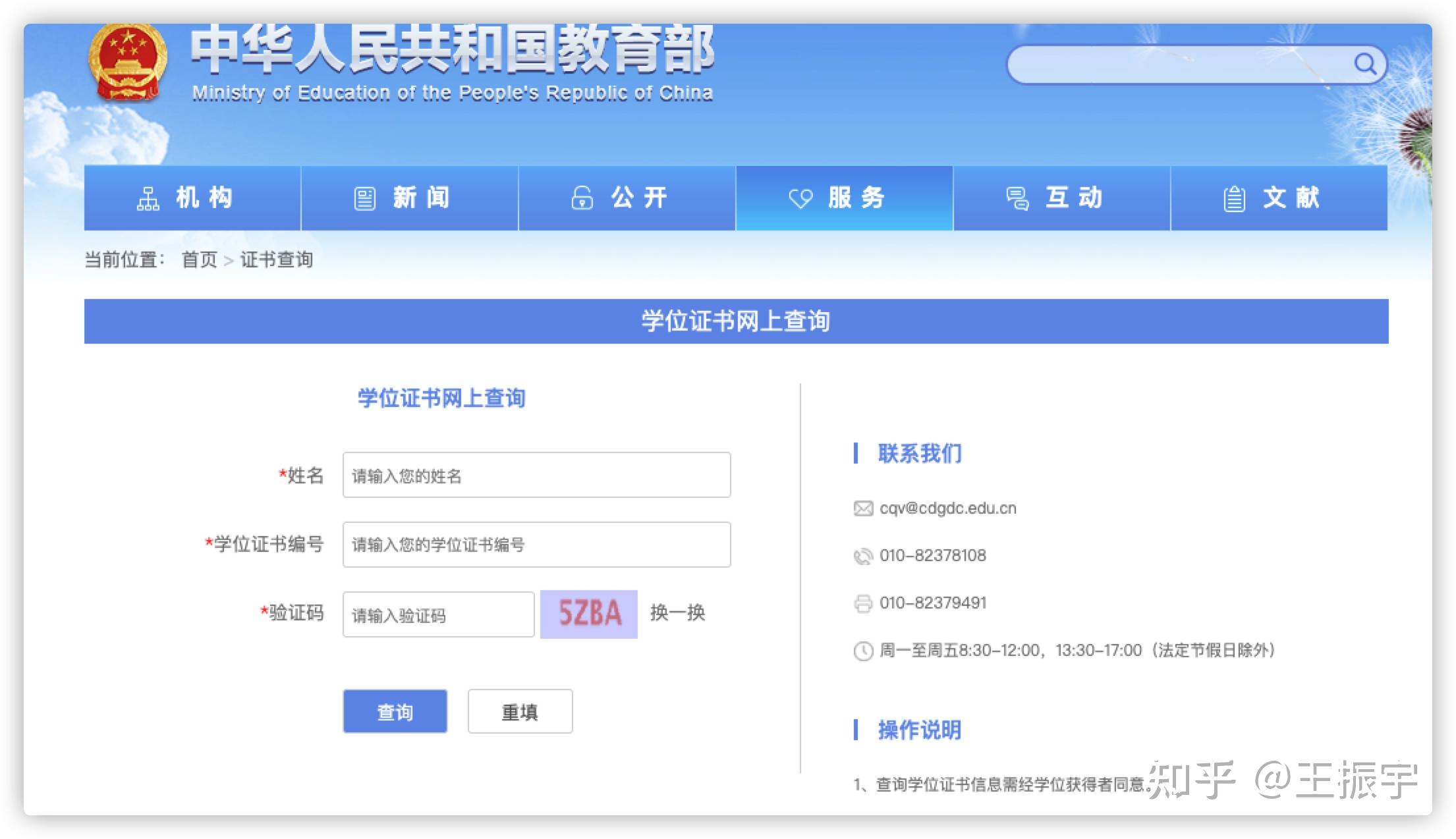
Task: Click the fax printer icon beside 010-82379491
Action: 863,603
